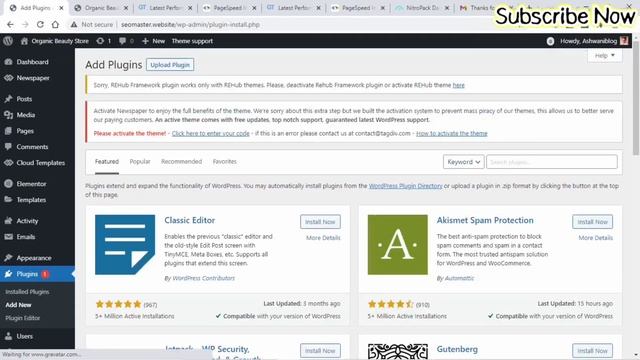Open Templates sidebar item

tap(31, 200)
